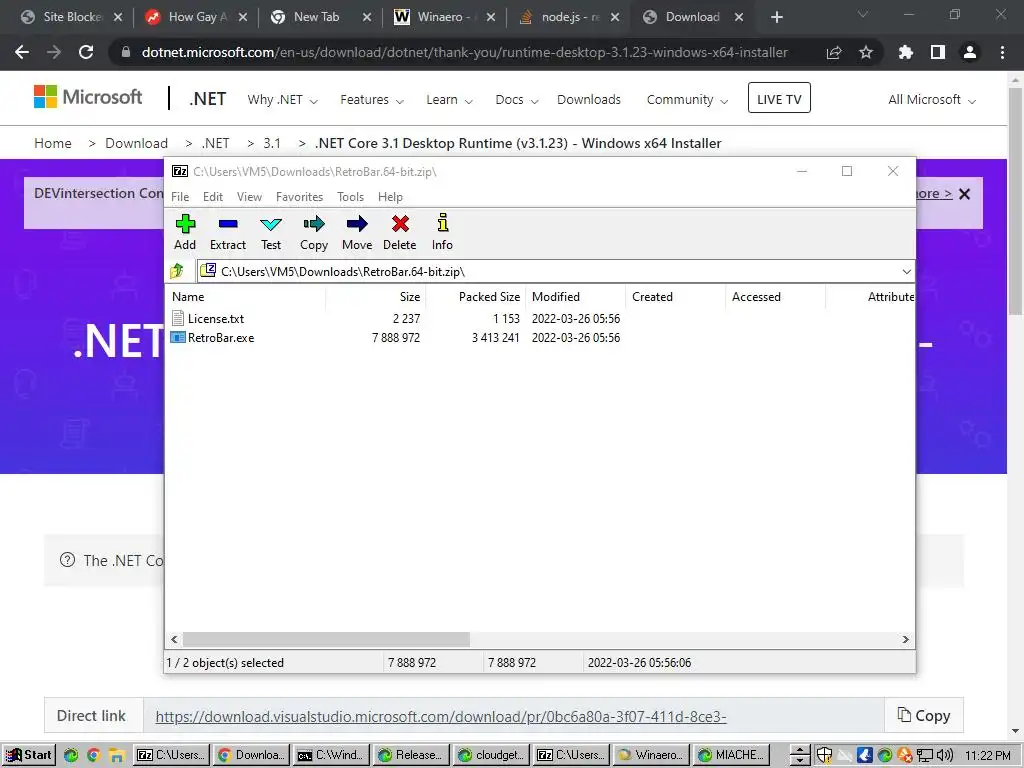The width and height of the screenshot is (1024, 768).
Task: Click the RetroBar.exe file icon
Action: tap(178, 338)
